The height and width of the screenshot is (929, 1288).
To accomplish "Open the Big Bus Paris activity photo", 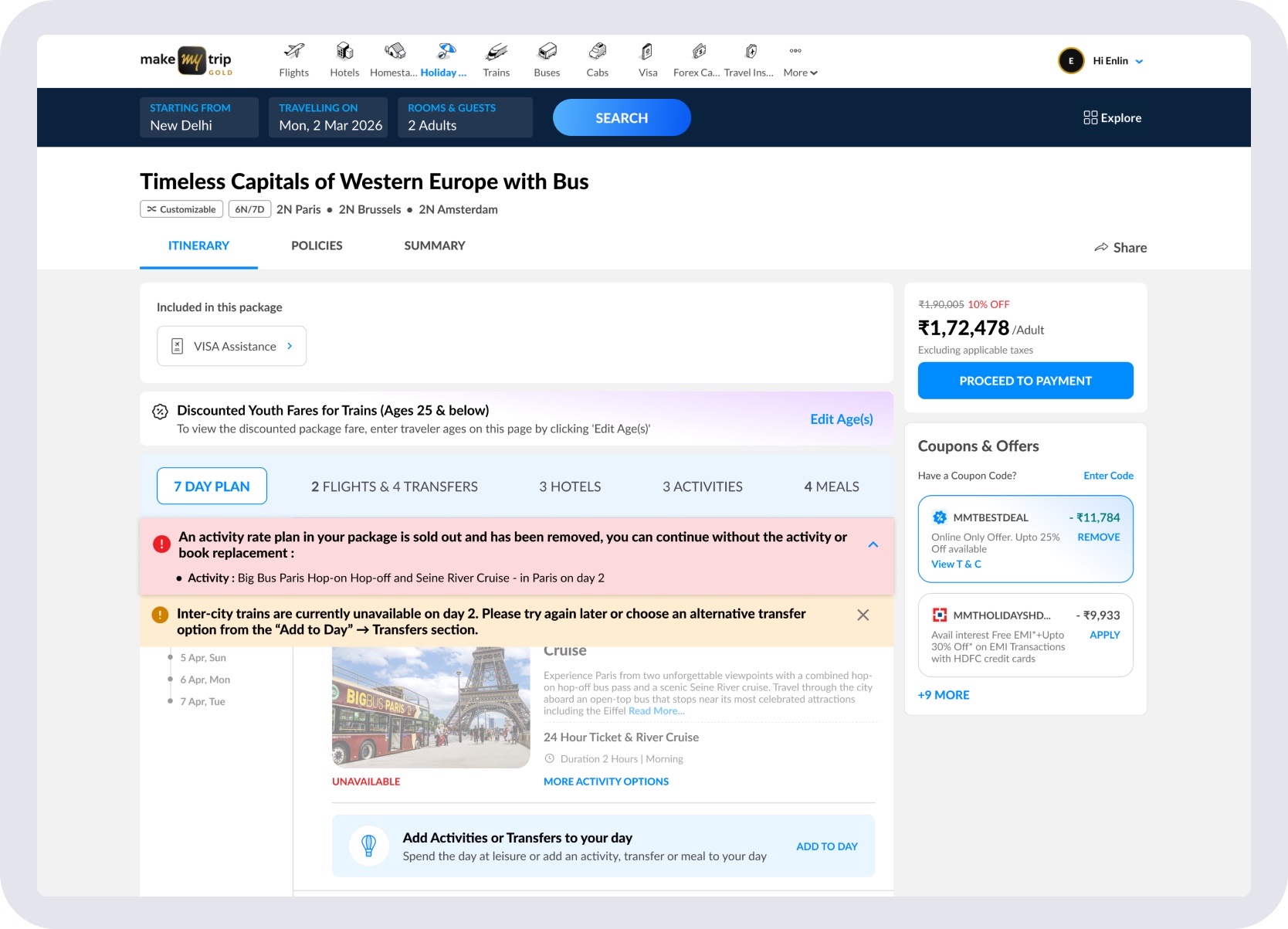I will pyautogui.click(x=431, y=707).
